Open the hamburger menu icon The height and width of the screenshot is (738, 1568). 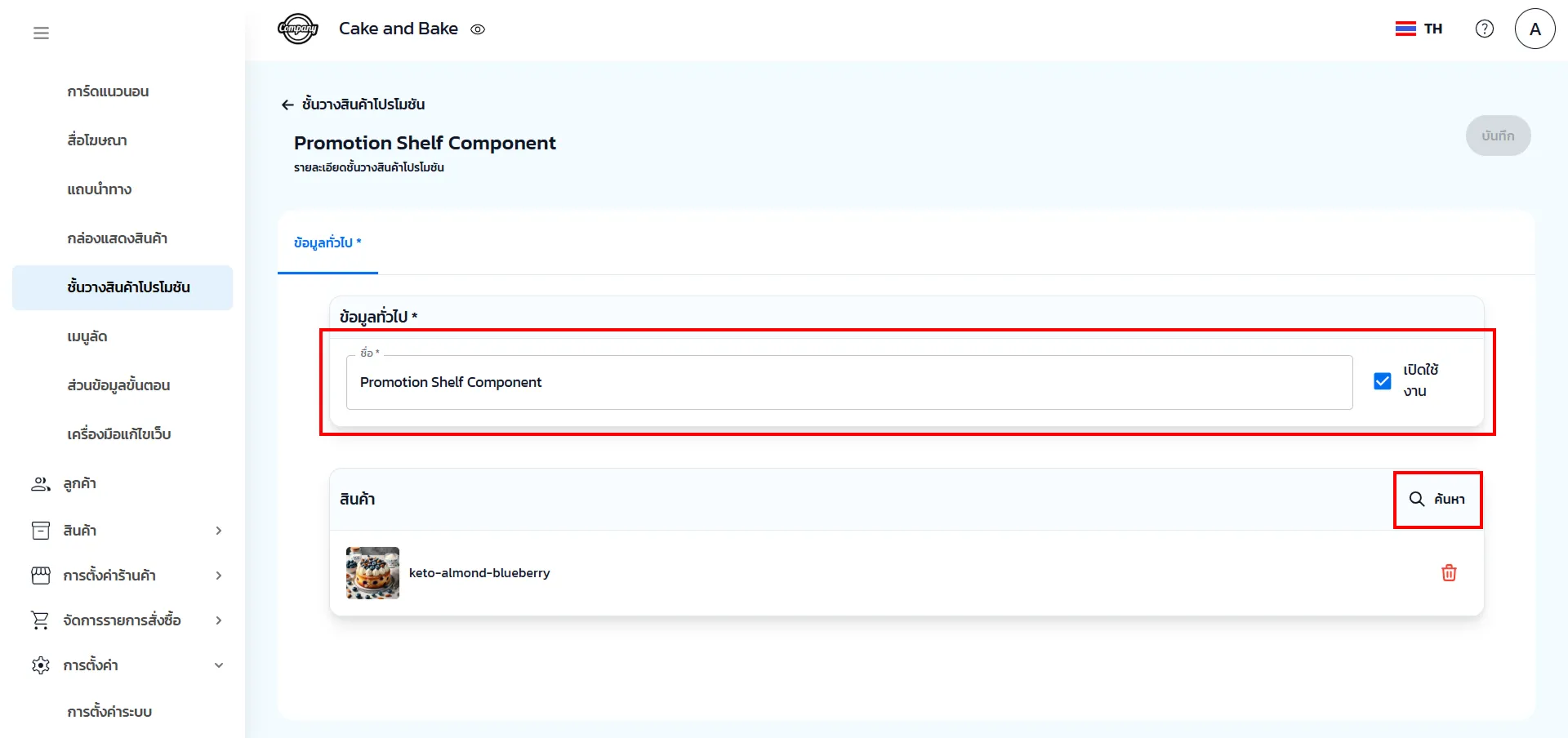click(41, 33)
